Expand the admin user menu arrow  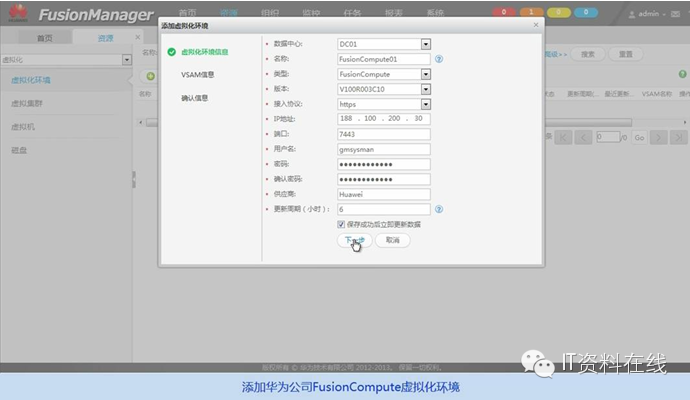pos(664,15)
